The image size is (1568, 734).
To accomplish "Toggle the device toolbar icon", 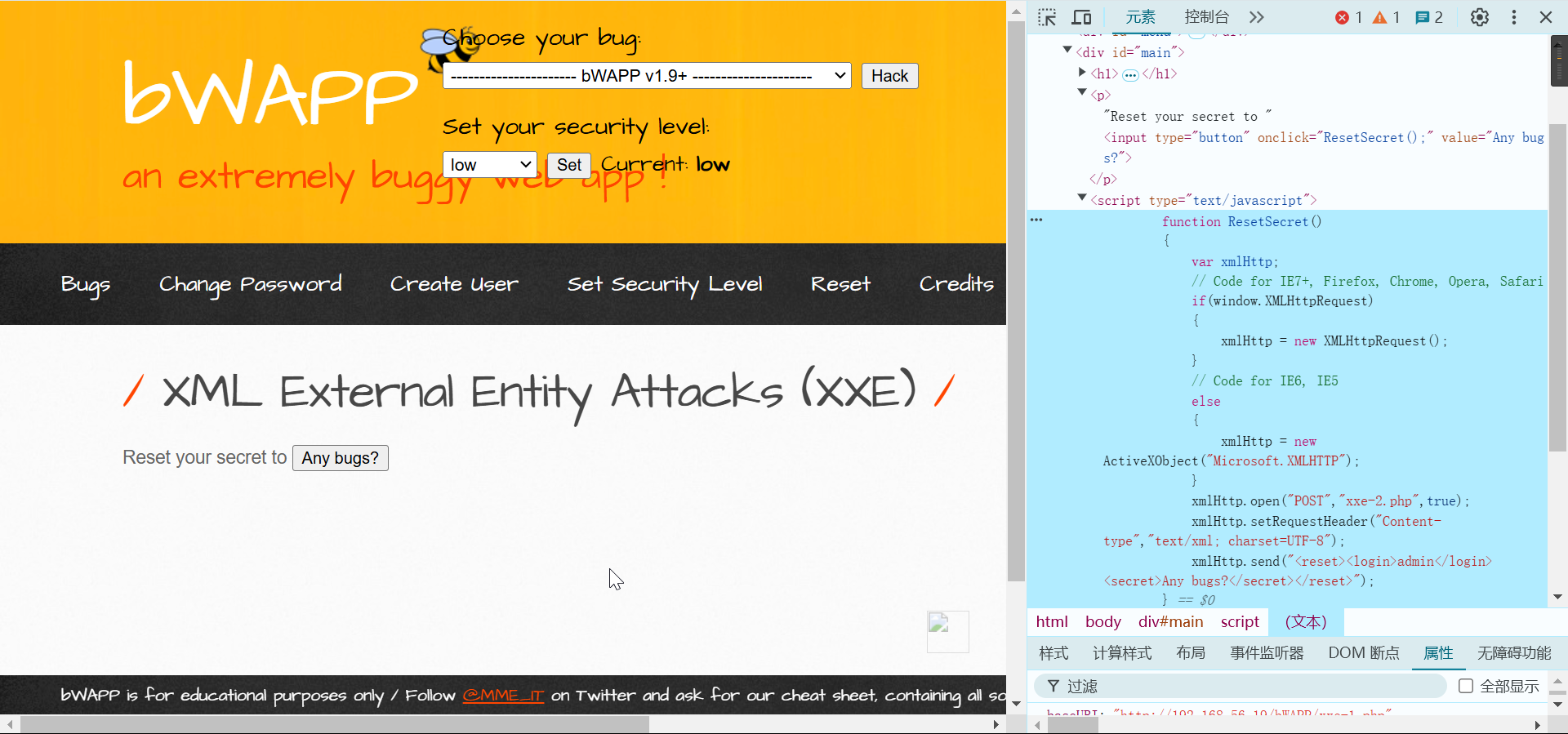I will 1081,17.
